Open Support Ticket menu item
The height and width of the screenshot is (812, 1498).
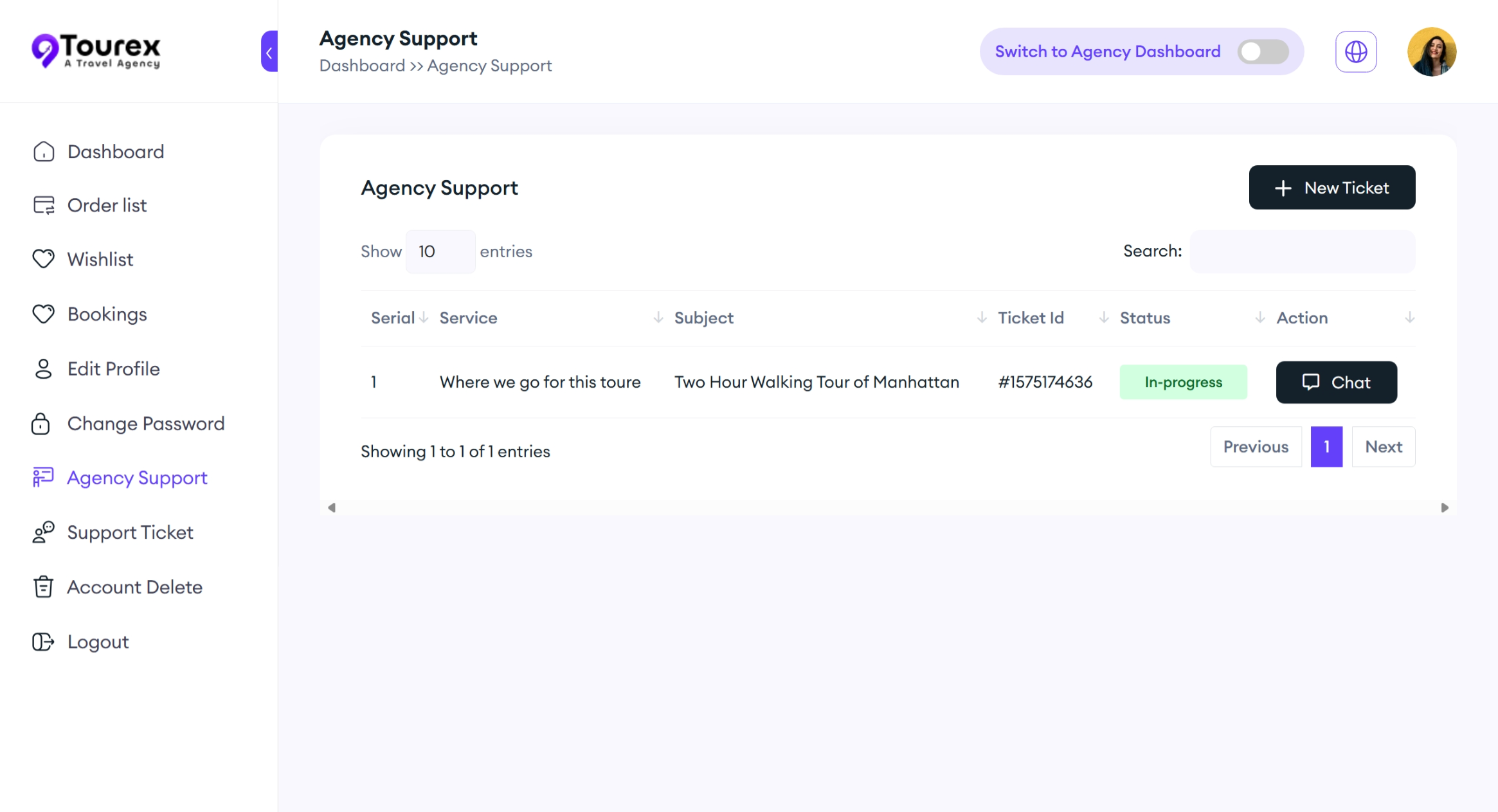point(130,532)
